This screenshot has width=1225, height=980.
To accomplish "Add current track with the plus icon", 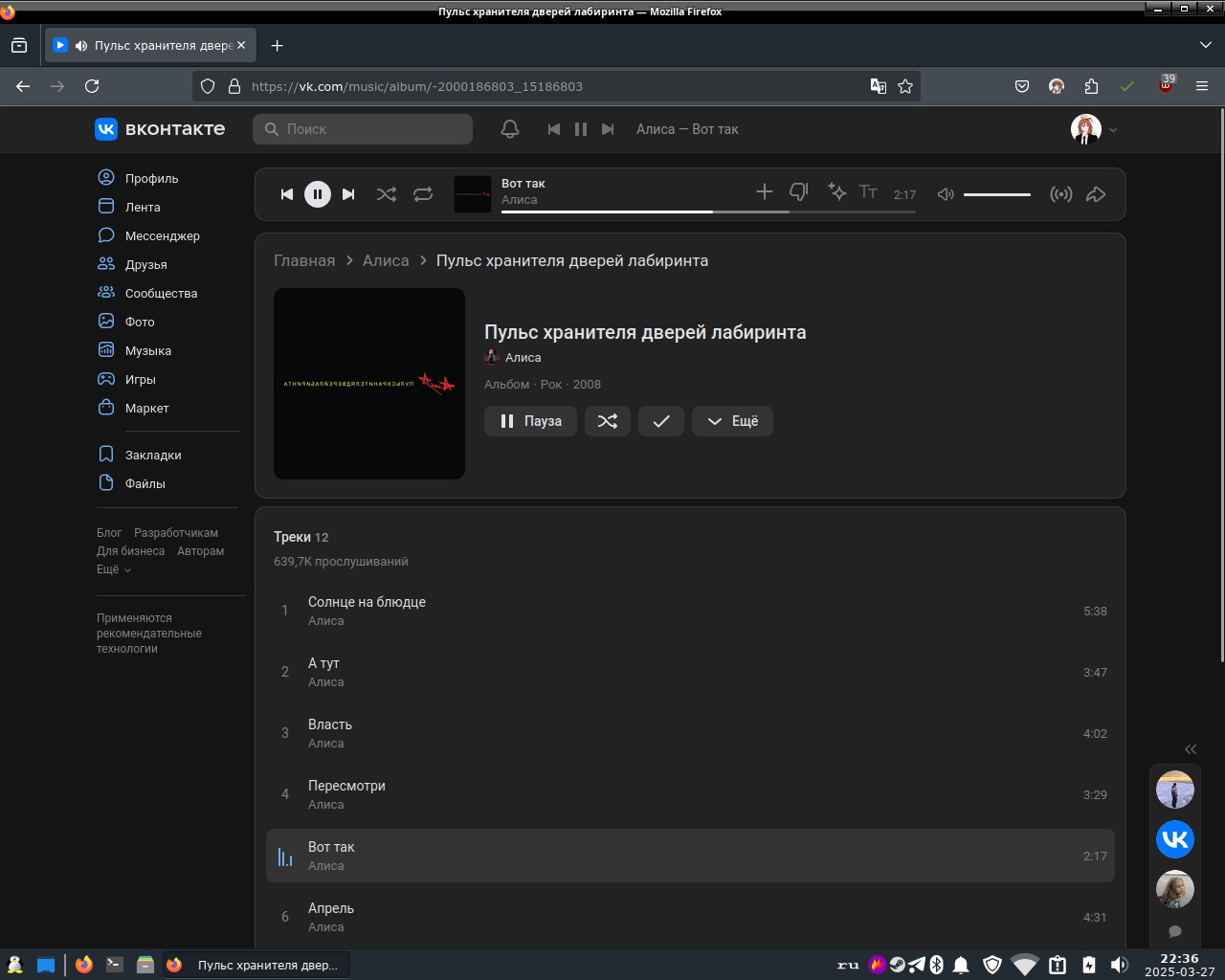I will [764, 192].
